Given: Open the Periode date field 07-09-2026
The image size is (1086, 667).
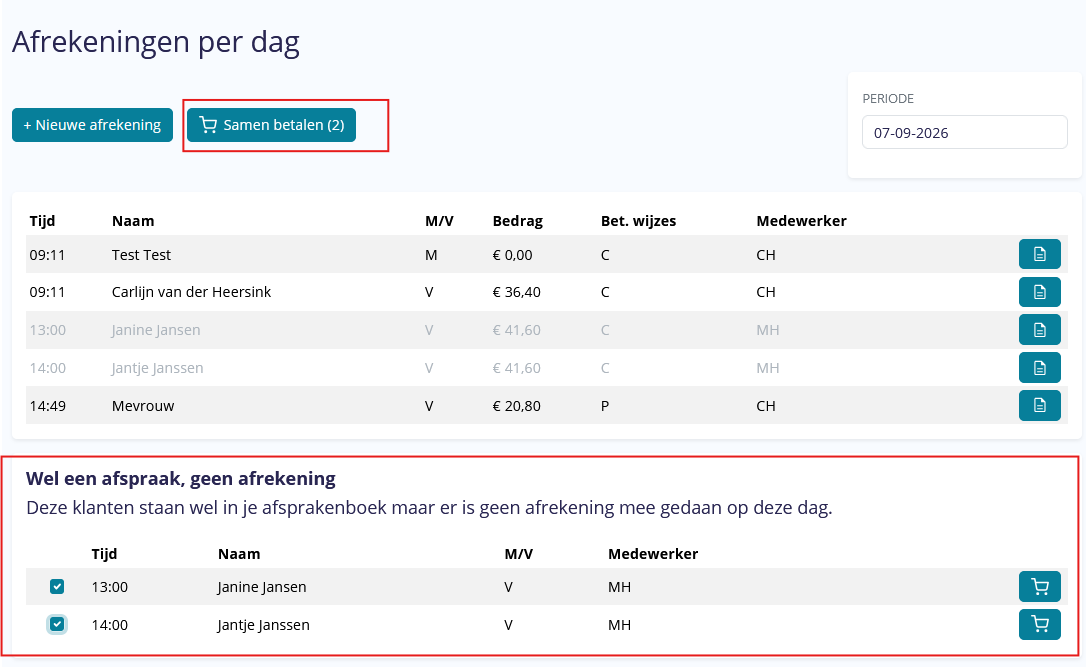Looking at the screenshot, I should coord(964,132).
